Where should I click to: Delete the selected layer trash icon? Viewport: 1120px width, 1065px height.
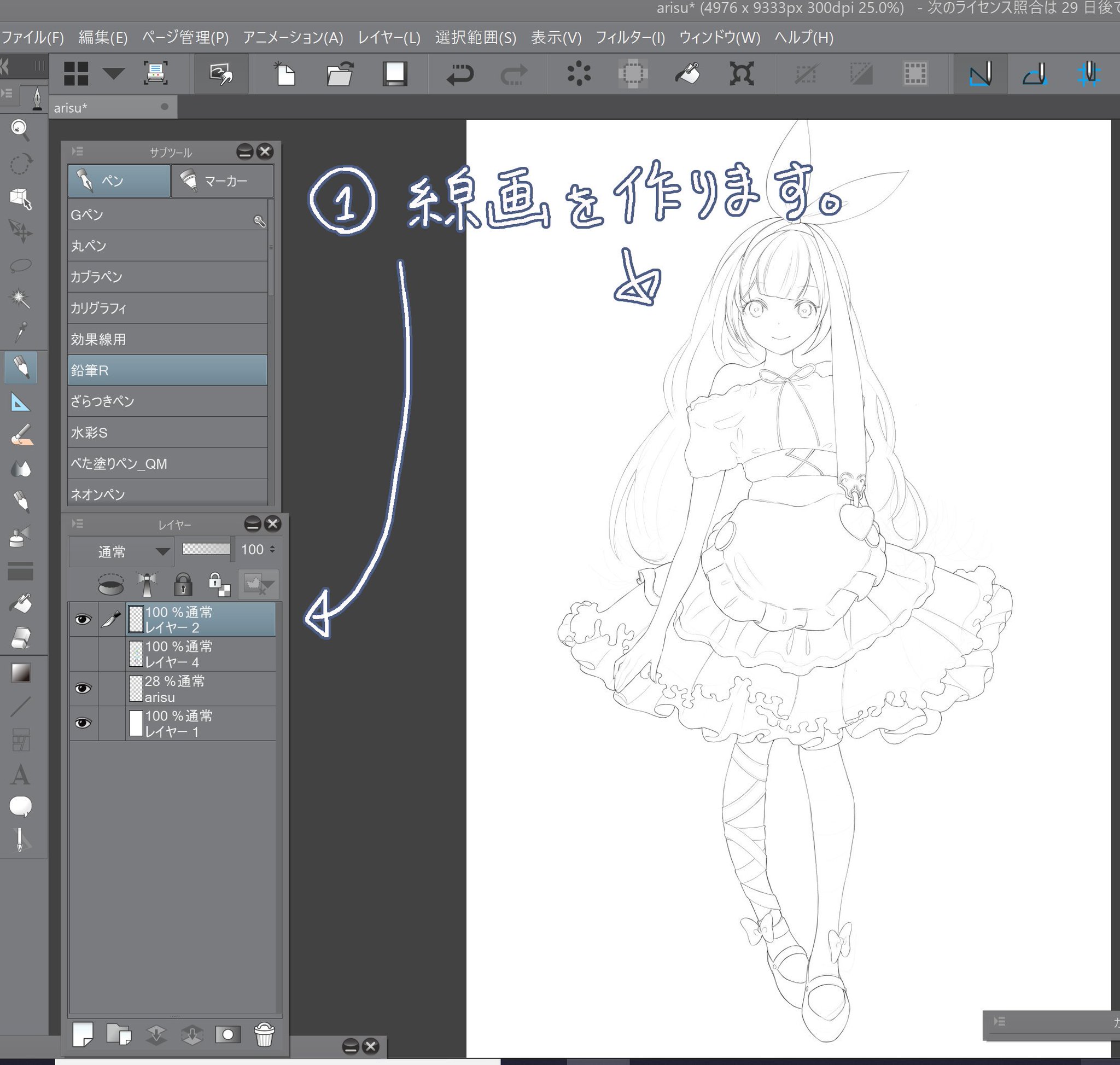point(264,1034)
